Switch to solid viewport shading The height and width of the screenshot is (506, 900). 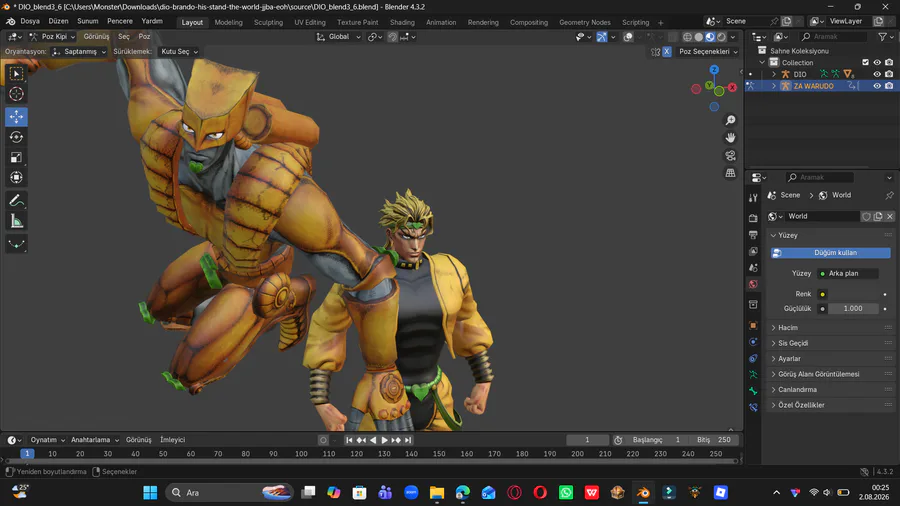pos(699,37)
